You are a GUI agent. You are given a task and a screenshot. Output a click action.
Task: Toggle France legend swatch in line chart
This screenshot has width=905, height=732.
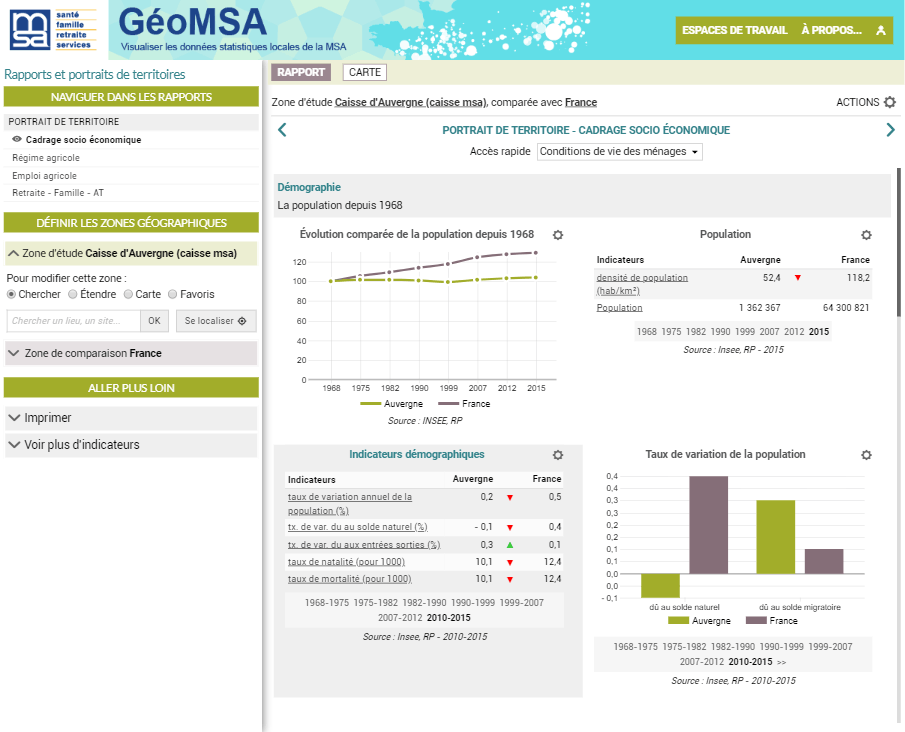pos(448,404)
